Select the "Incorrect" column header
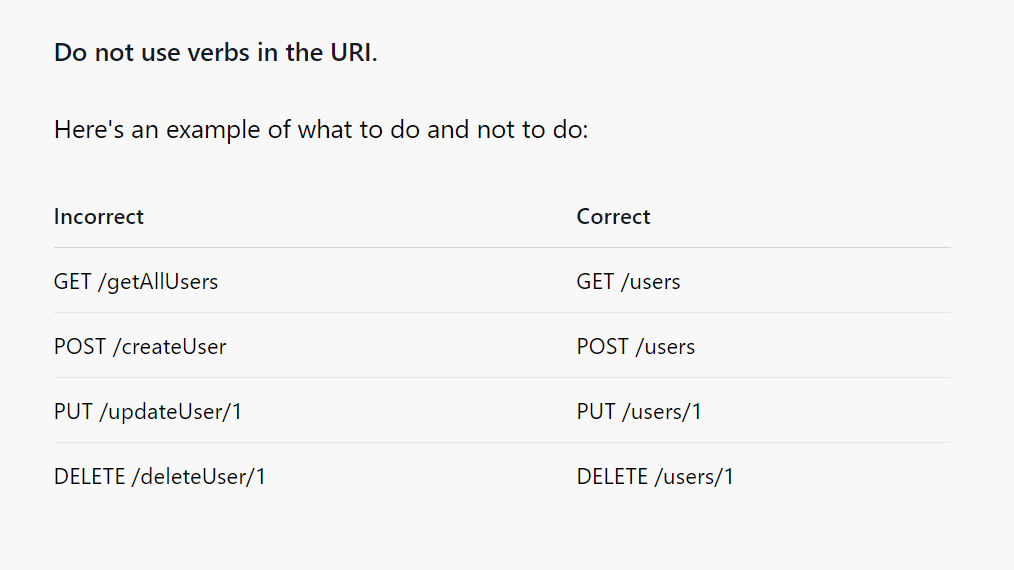1014x570 pixels. tap(99, 217)
